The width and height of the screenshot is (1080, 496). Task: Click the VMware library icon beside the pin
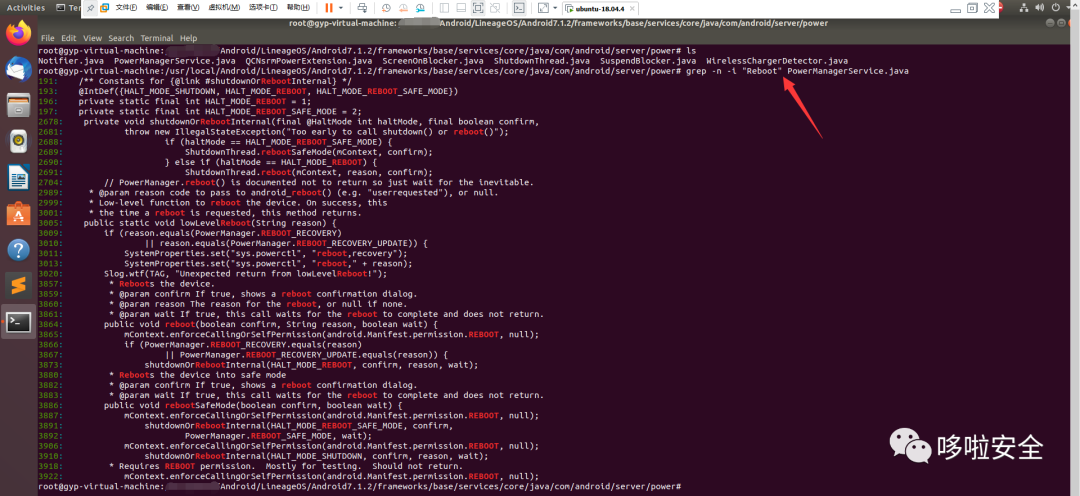tap(104, 8)
